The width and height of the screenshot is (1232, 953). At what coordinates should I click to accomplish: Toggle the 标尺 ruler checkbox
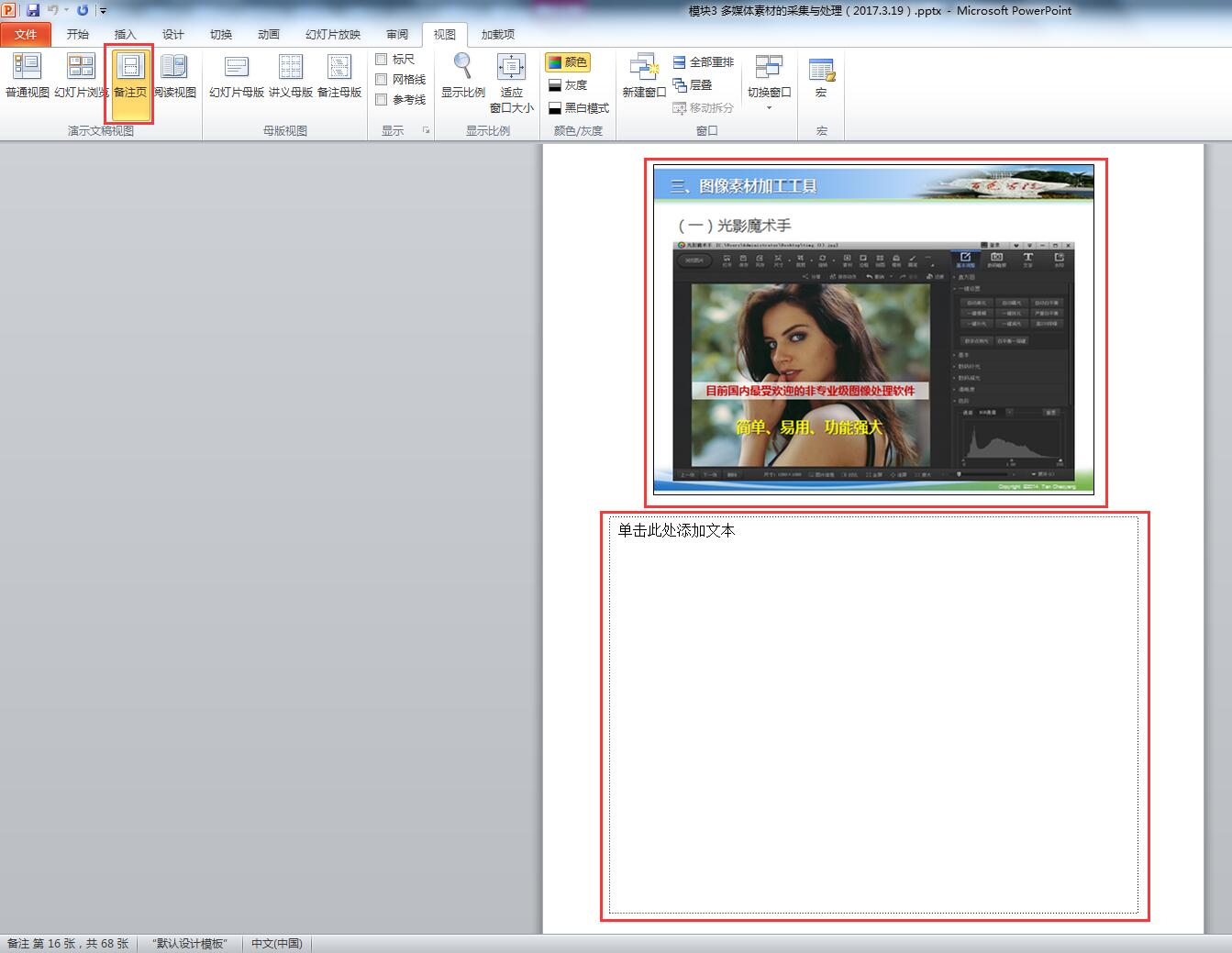pyautogui.click(x=382, y=59)
